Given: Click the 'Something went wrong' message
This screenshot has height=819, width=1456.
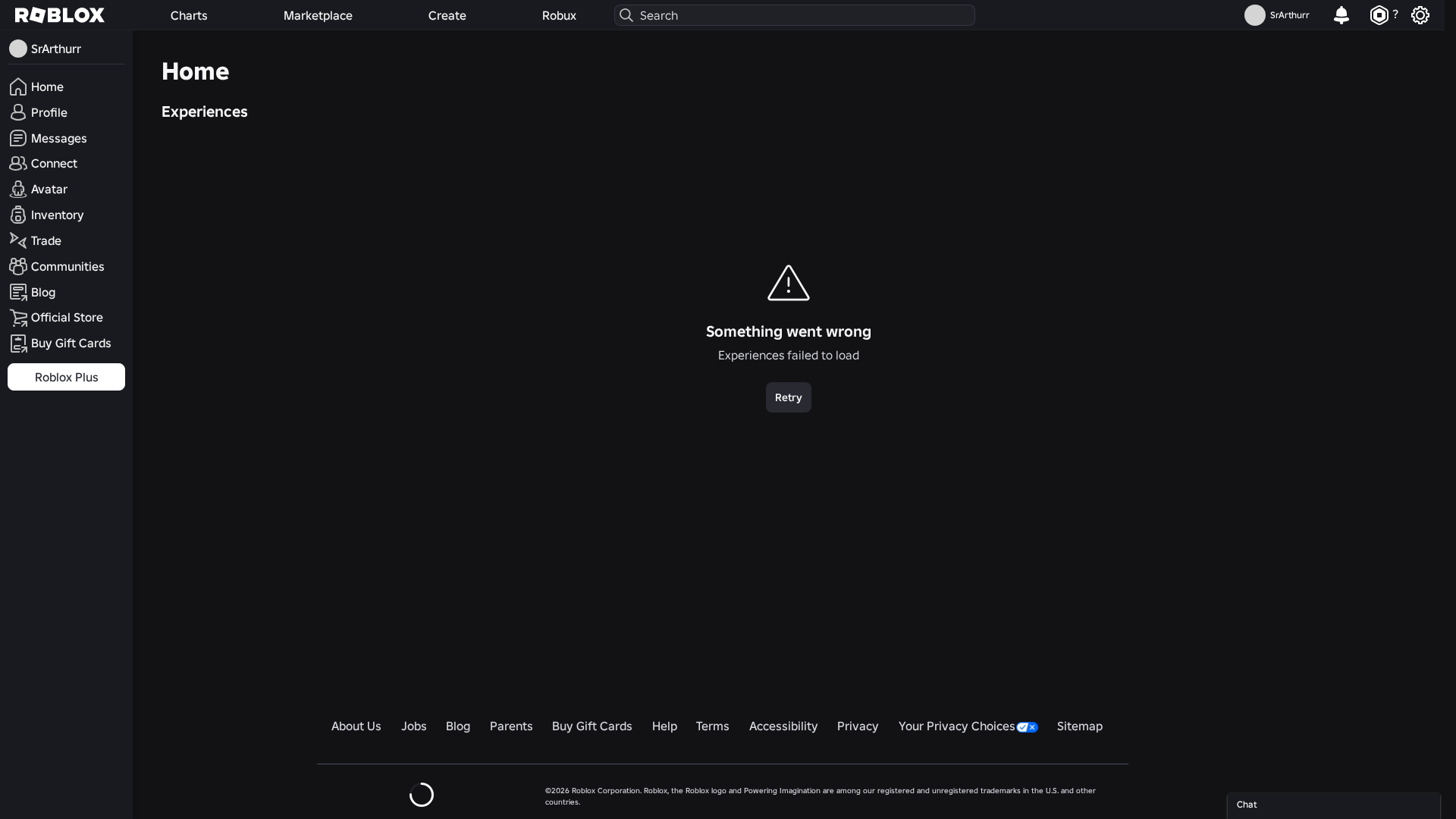Looking at the screenshot, I should 788,331.
